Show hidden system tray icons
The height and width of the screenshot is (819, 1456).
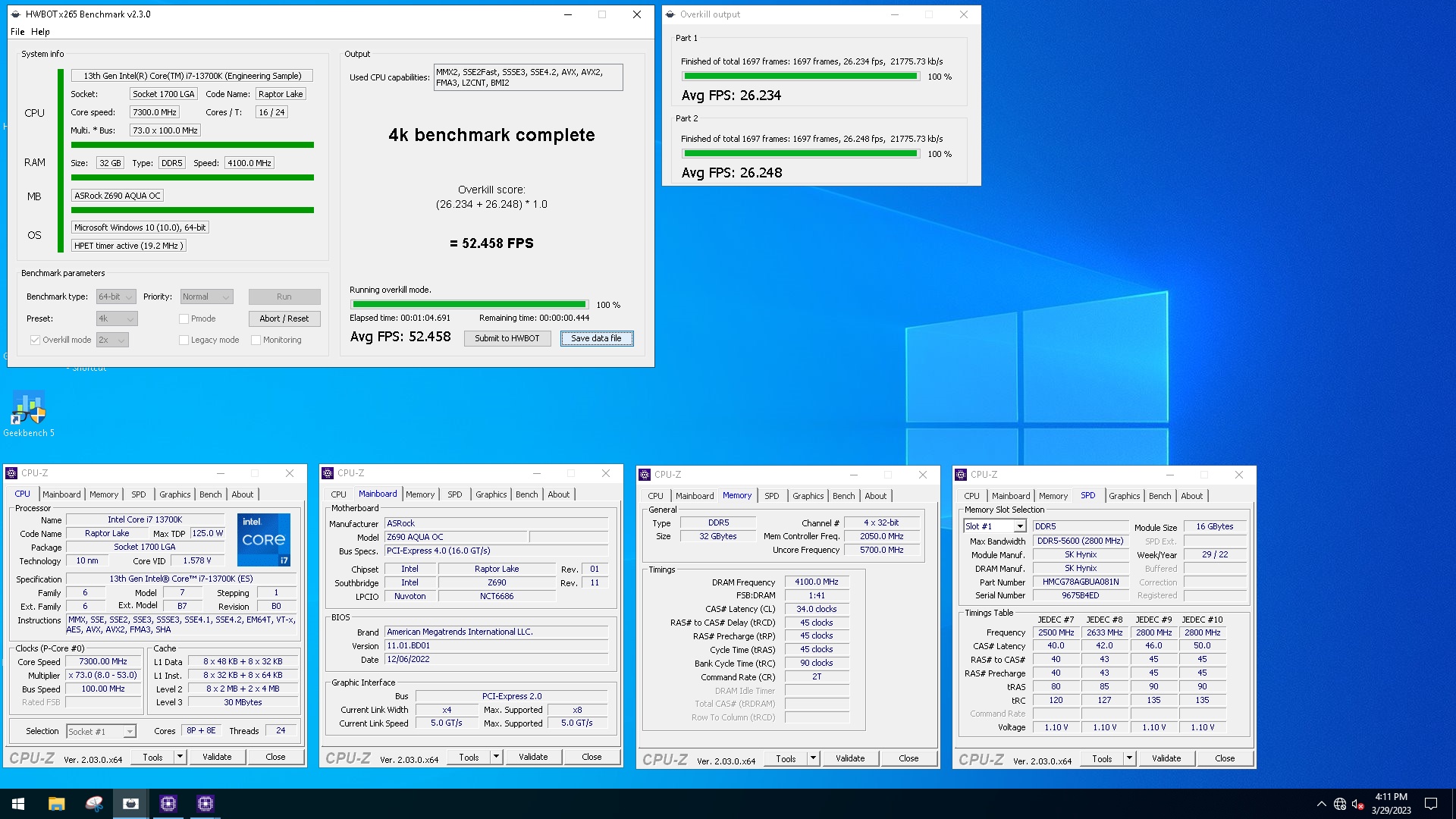click(x=1322, y=804)
